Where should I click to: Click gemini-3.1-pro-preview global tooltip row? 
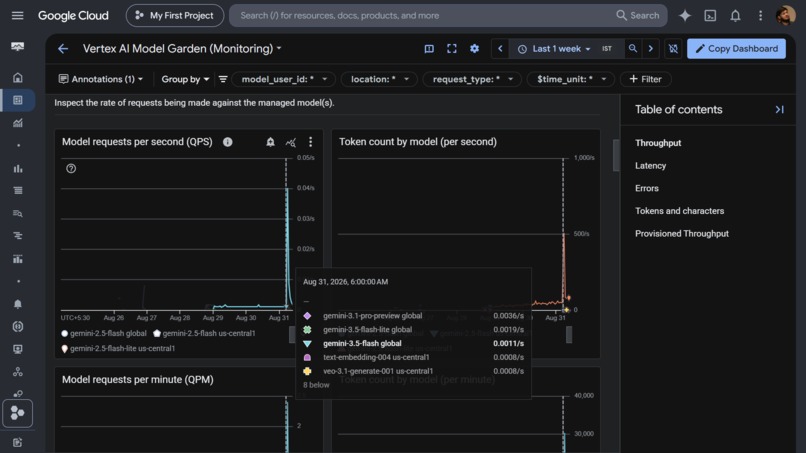point(413,316)
